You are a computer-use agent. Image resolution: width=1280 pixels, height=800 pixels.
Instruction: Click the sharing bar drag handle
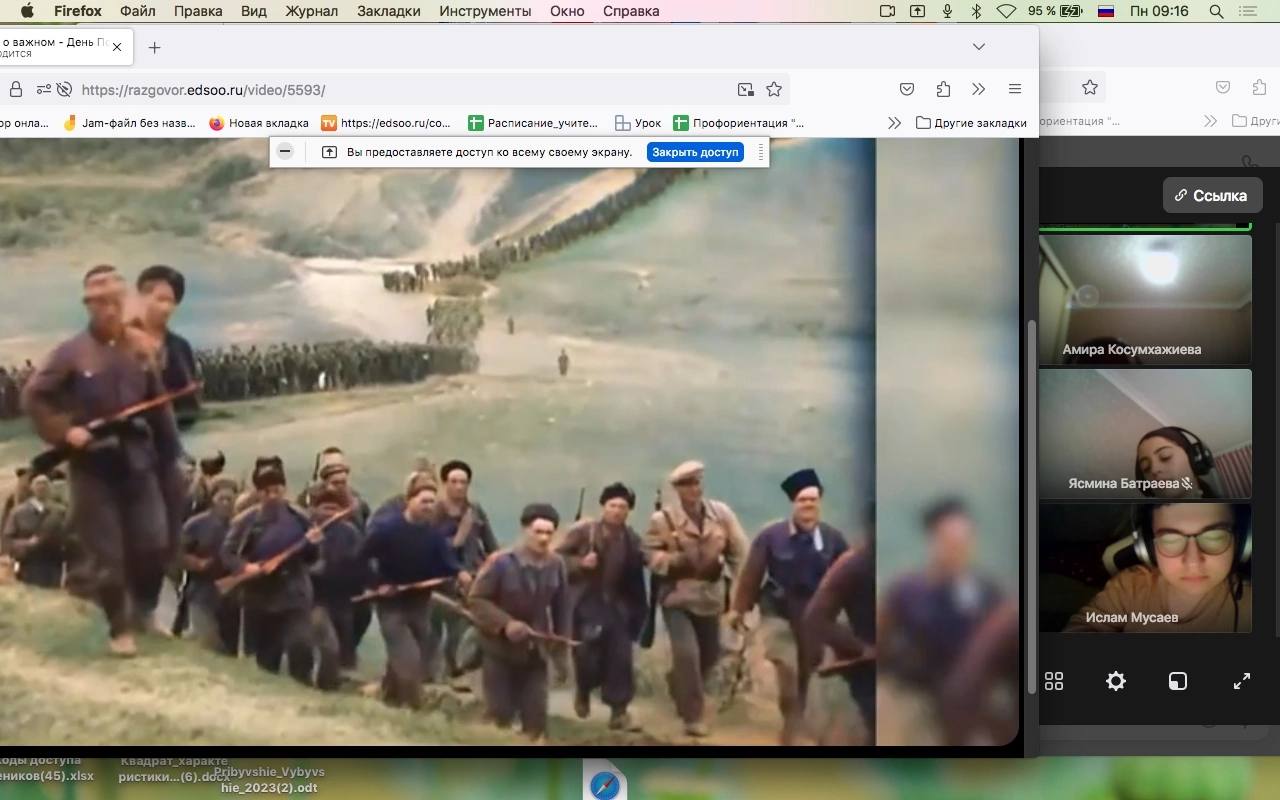click(761, 152)
